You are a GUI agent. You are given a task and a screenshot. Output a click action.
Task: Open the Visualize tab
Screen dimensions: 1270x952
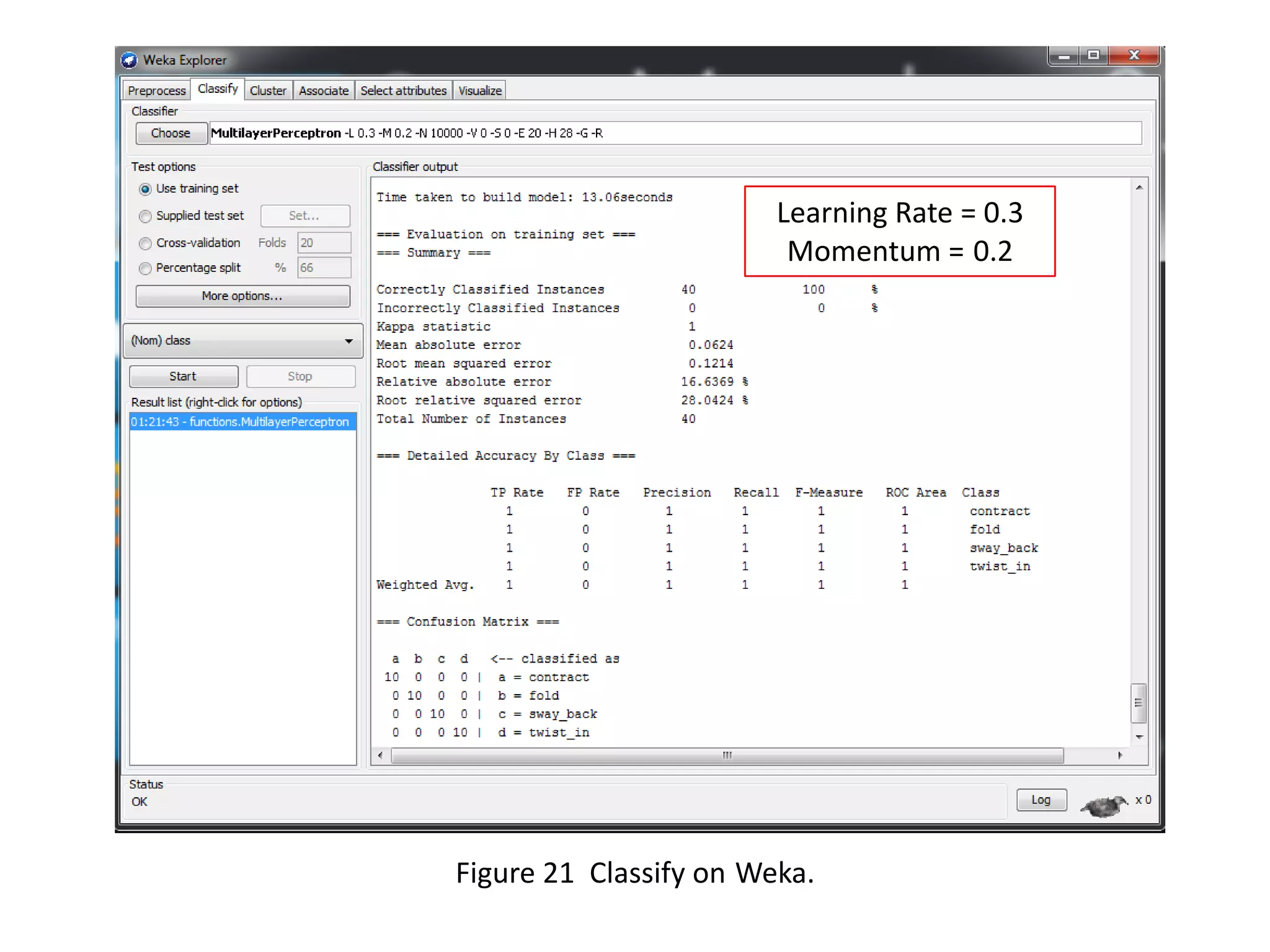(480, 91)
